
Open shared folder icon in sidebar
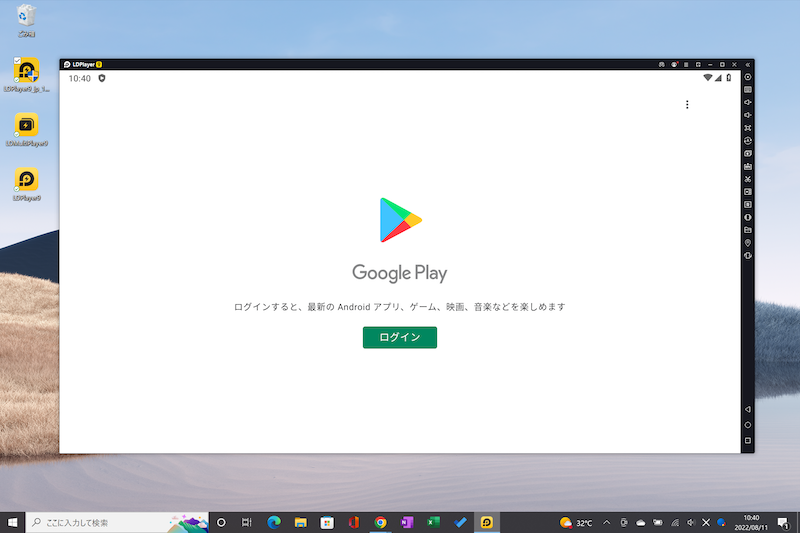tap(748, 230)
